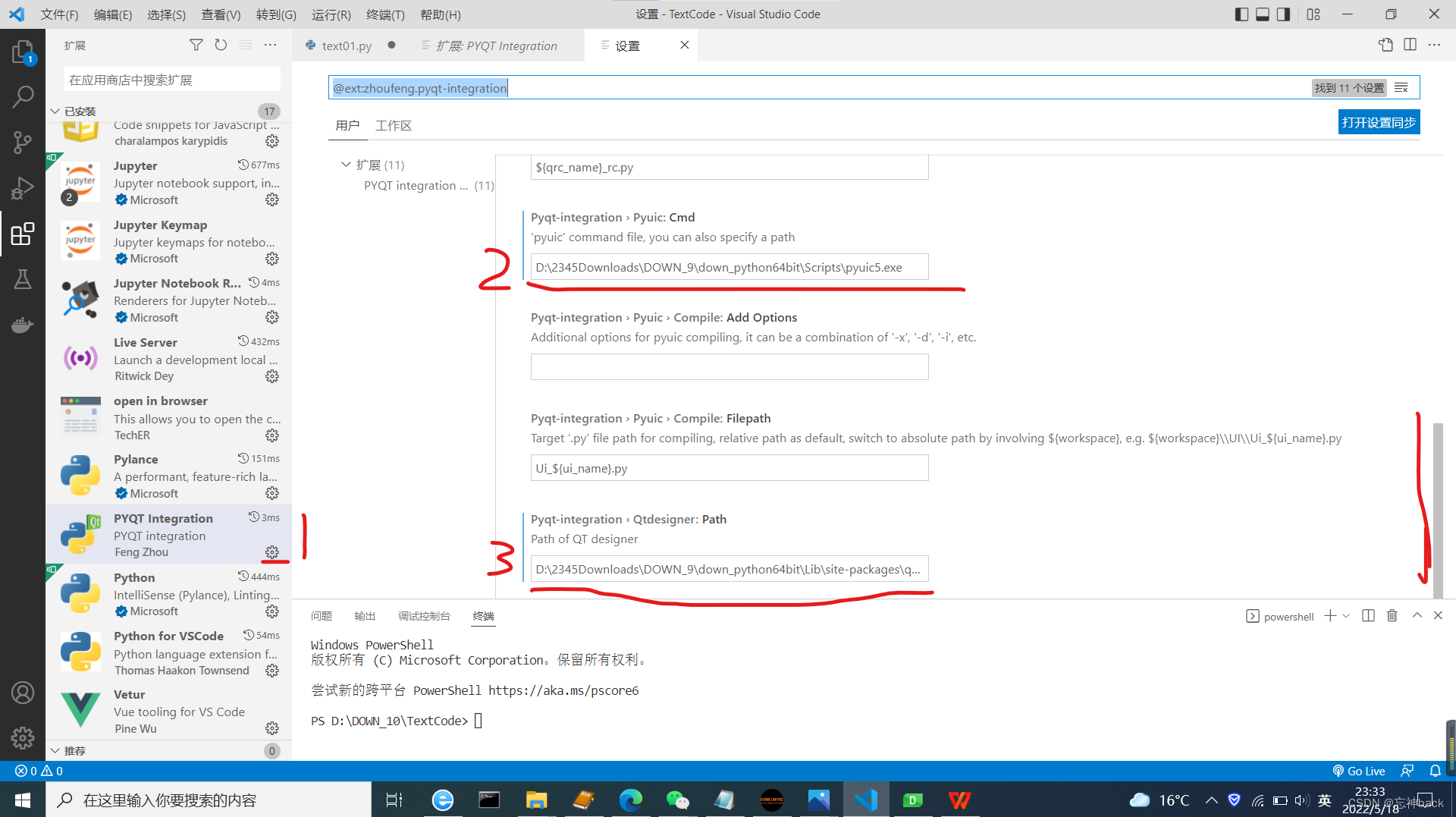The image size is (1456, 817).
Task: Click the settings editor vertical scrollbar
Action: pos(1437,510)
